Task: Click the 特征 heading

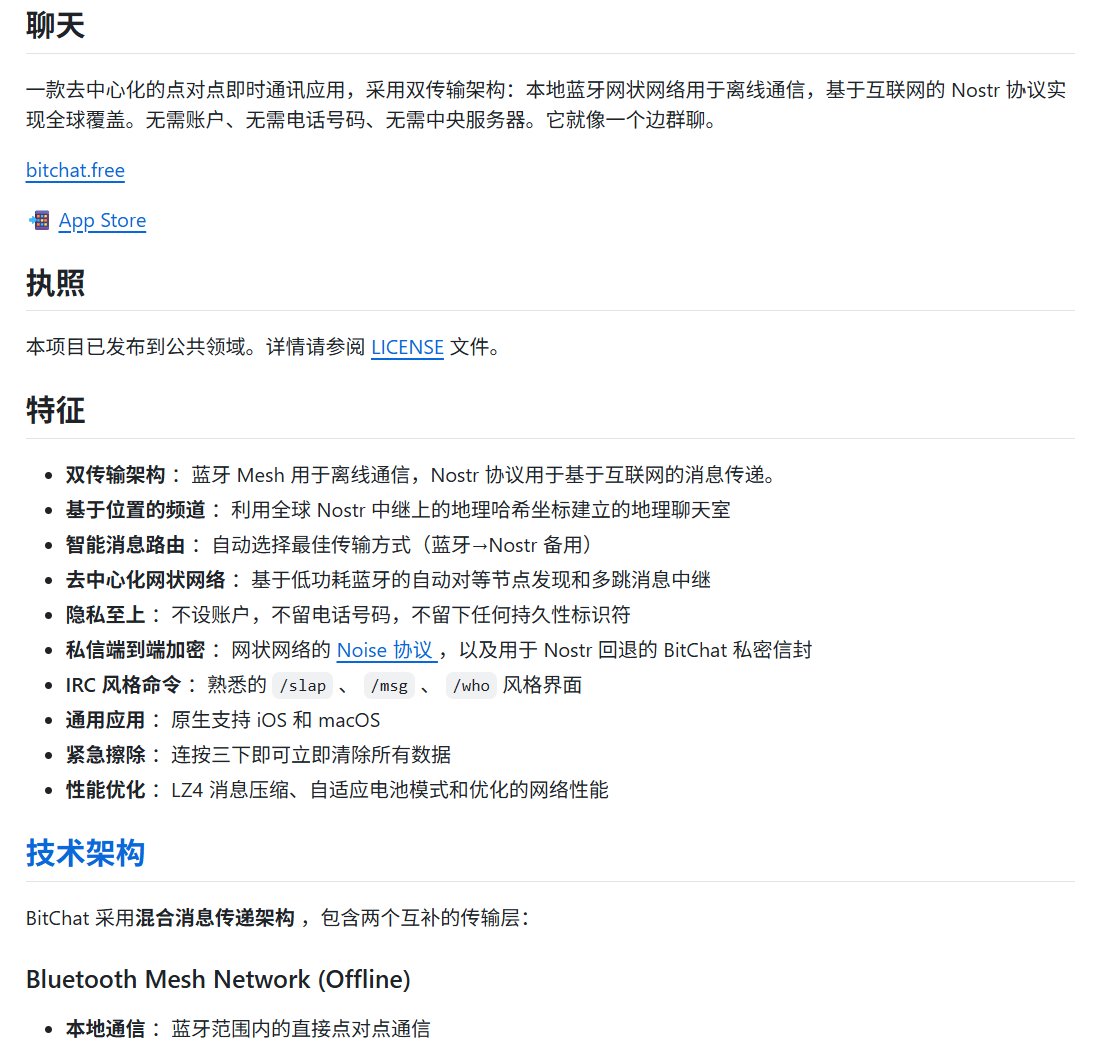Action: [x=55, y=410]
